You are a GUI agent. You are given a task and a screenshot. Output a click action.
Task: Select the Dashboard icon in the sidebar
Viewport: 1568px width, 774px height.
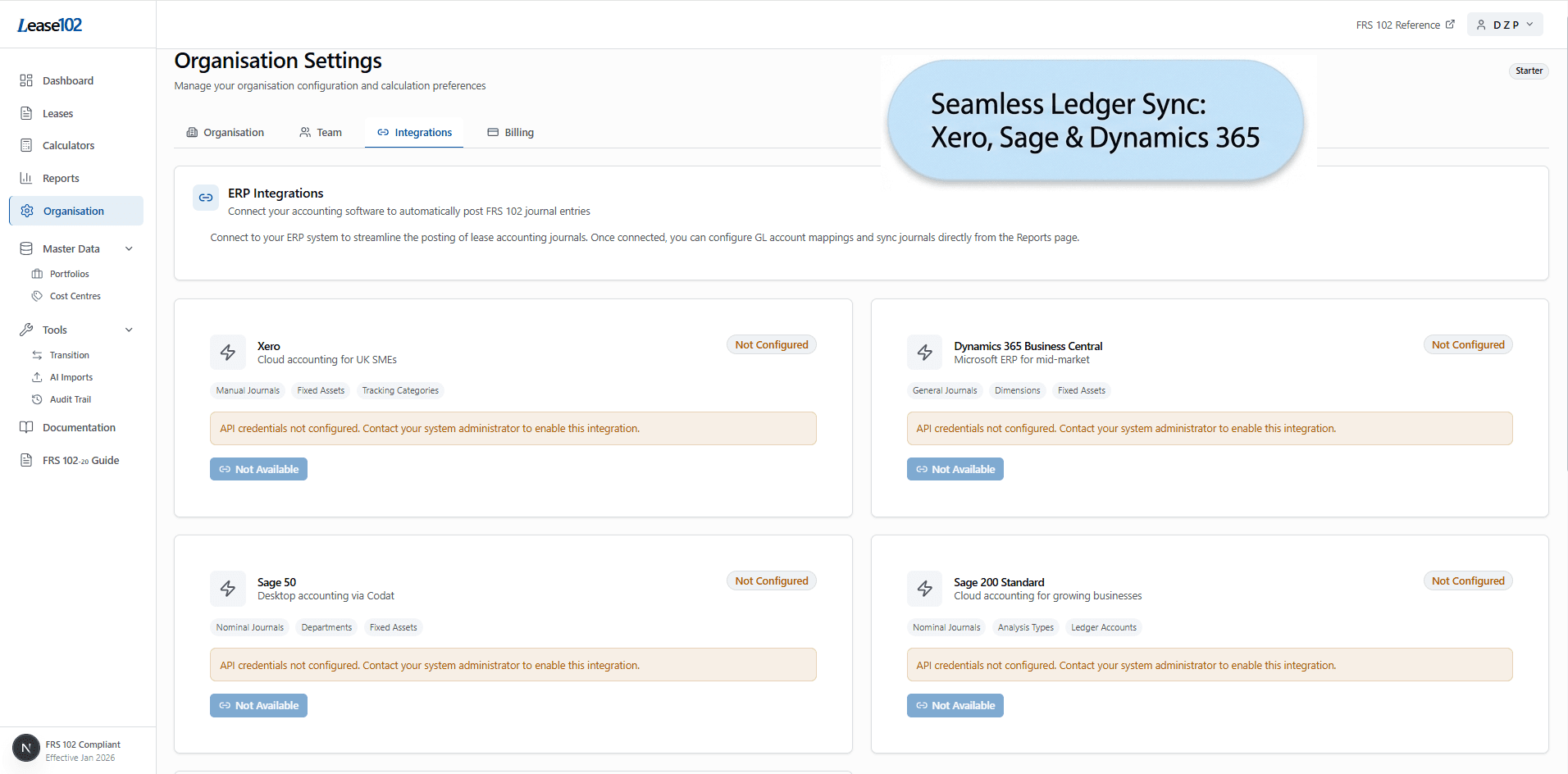point(26,80)
